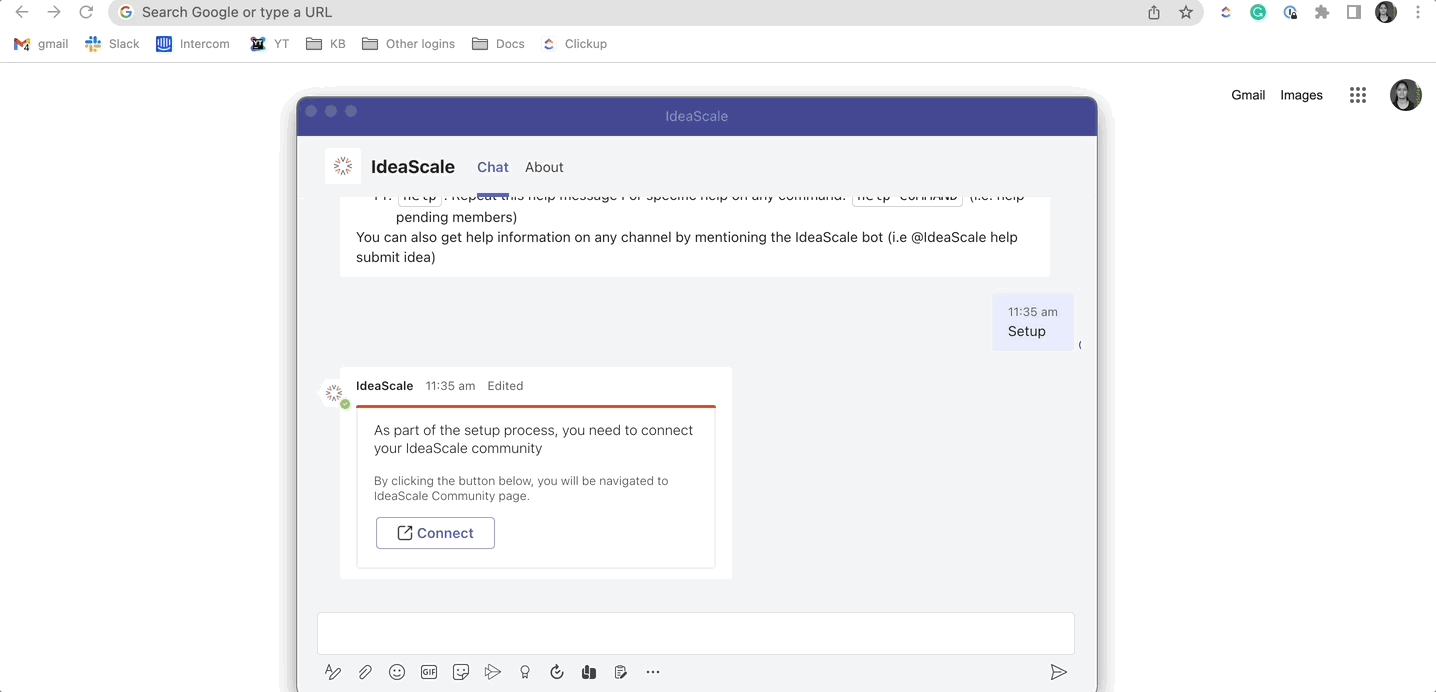The image size is (1436, 692).
Task: Go forward in browser history
Action: pyautogui.click(x=54, y=12)
